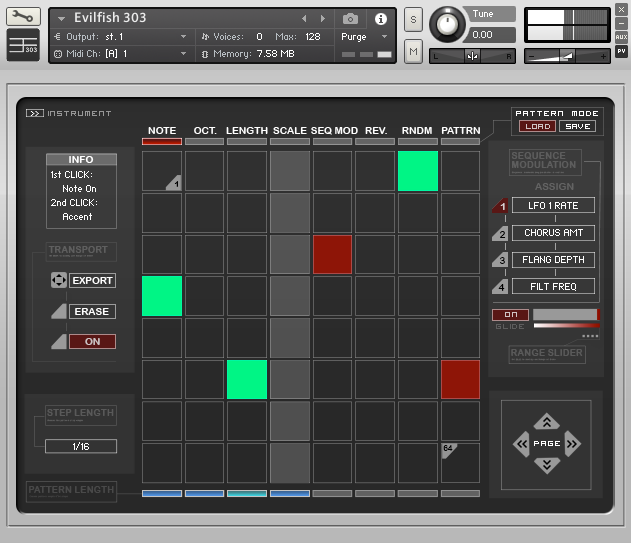Screen dimensions: 631x543
Task: Take a snapshot with the camera icon
Action: [x=350, y=19]
